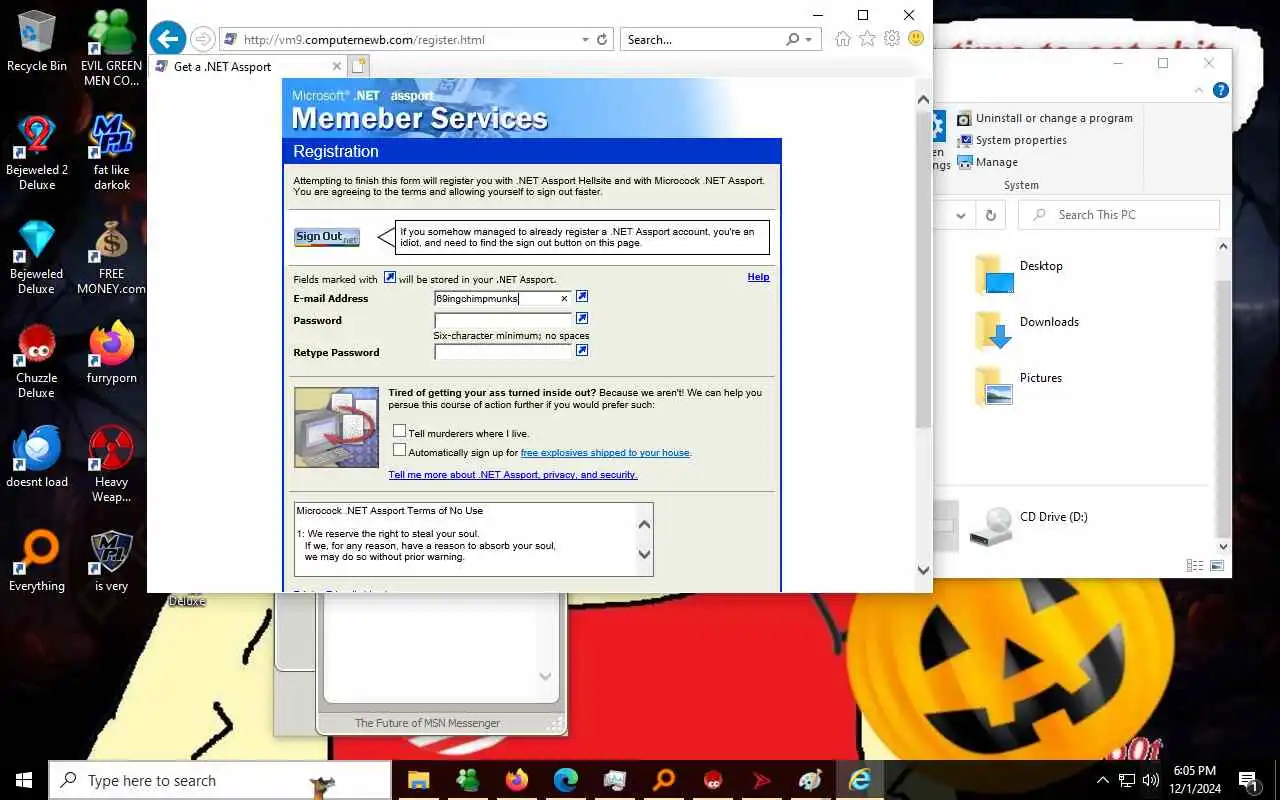Click the IE page vertical scrollbar thumb
1280x800 pixels.
[x=924, y=270]
